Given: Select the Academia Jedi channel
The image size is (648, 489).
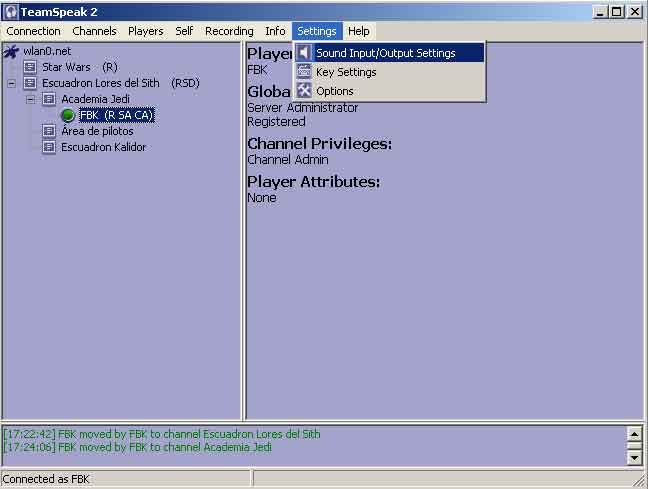Looking at the screenshot, I should (95, 99).
